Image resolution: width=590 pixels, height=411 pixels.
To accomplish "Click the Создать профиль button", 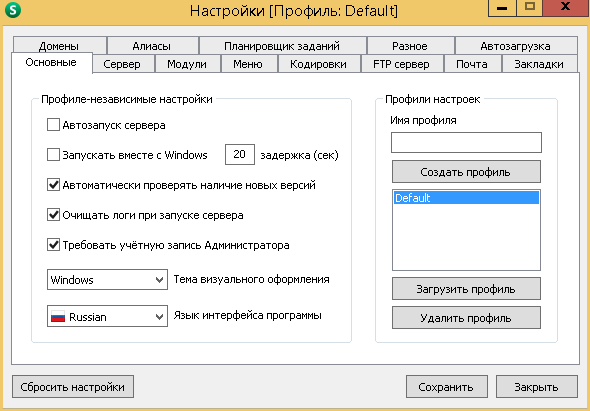I will coord(466,172).
